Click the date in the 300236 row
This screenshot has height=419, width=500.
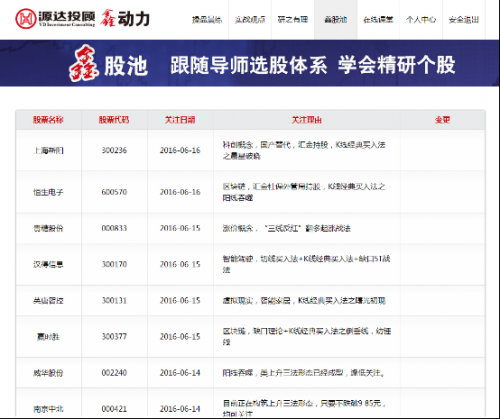click(180, 150)
